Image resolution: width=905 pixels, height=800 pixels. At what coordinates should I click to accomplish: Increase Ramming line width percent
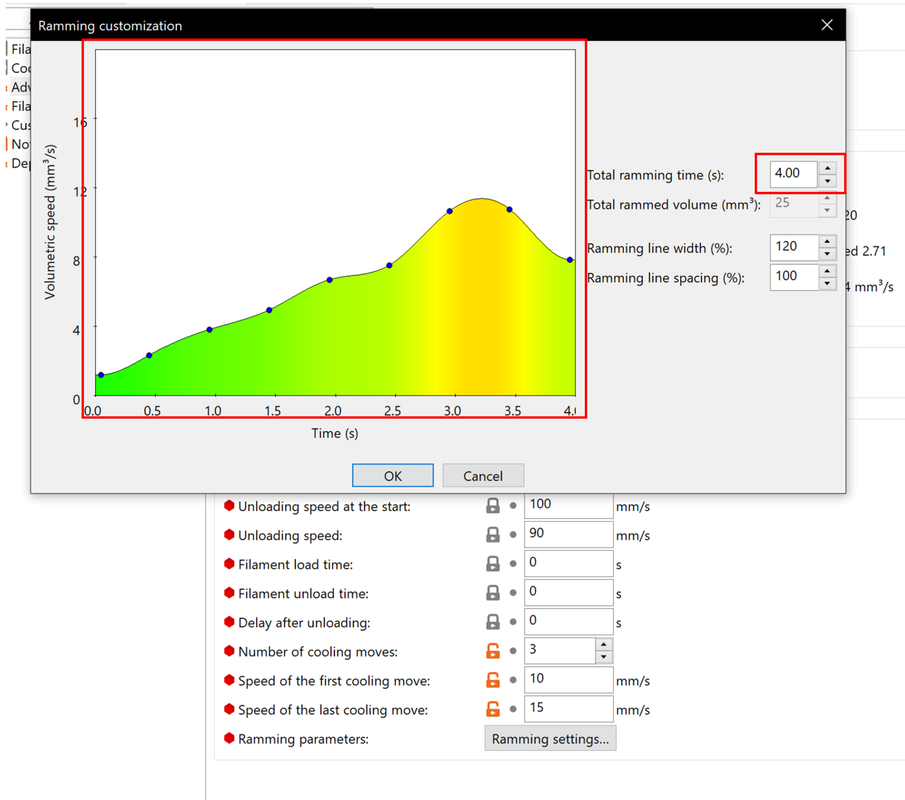(828, 241)
